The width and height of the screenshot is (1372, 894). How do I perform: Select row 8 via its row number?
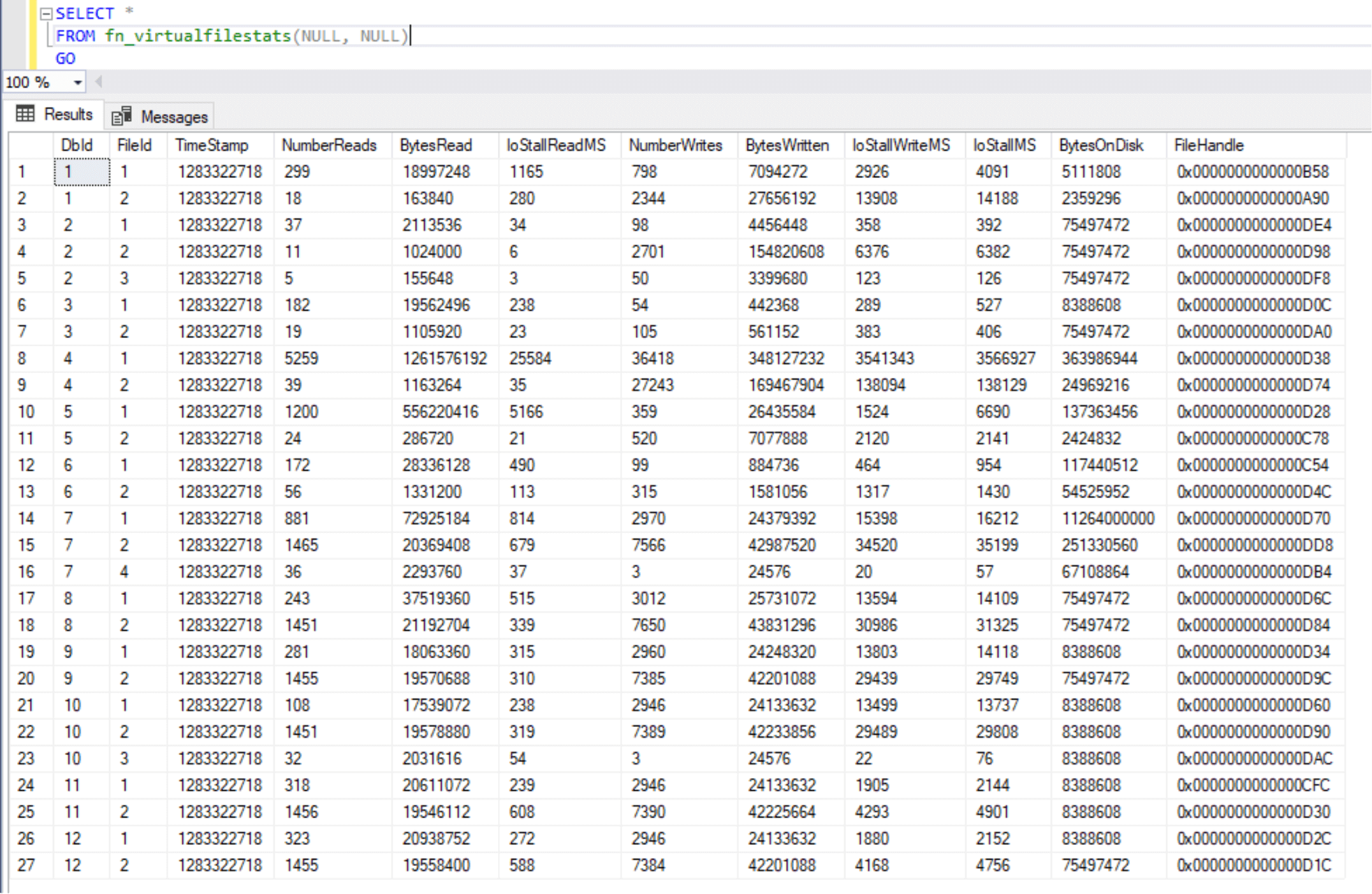click(23, 358)
